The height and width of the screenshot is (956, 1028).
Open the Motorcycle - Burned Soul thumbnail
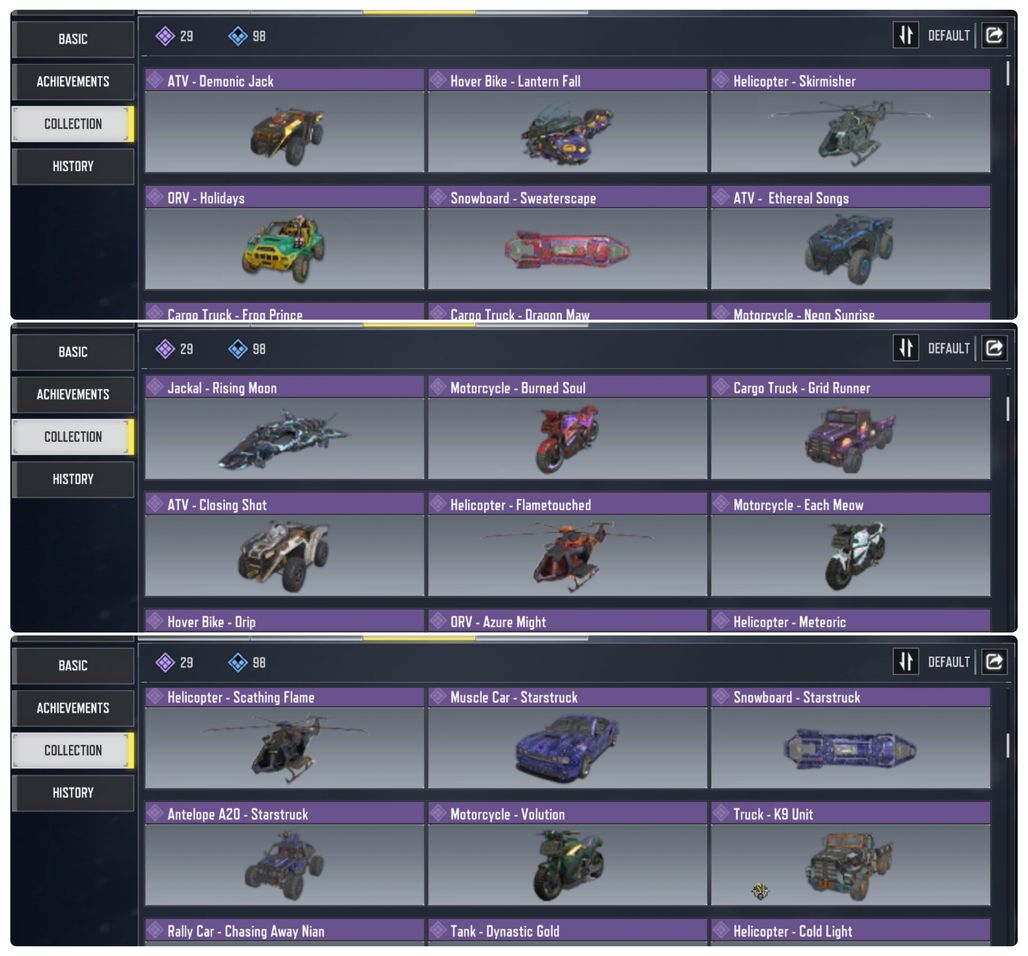pyautogui.click(x=567, y=438)
